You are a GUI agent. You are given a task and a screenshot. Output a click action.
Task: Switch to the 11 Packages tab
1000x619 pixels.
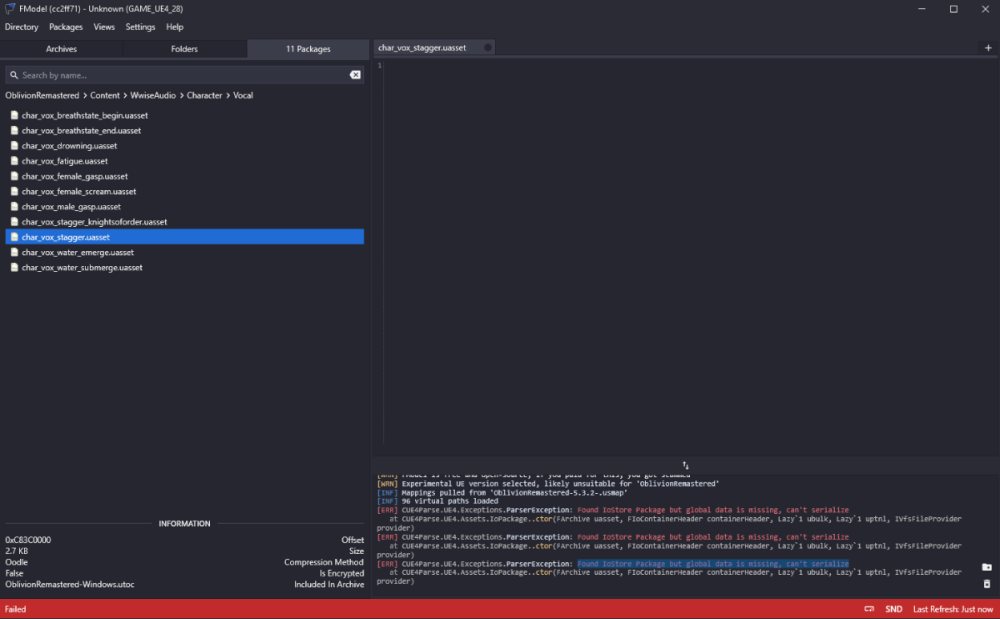click(x=308, y=49)
